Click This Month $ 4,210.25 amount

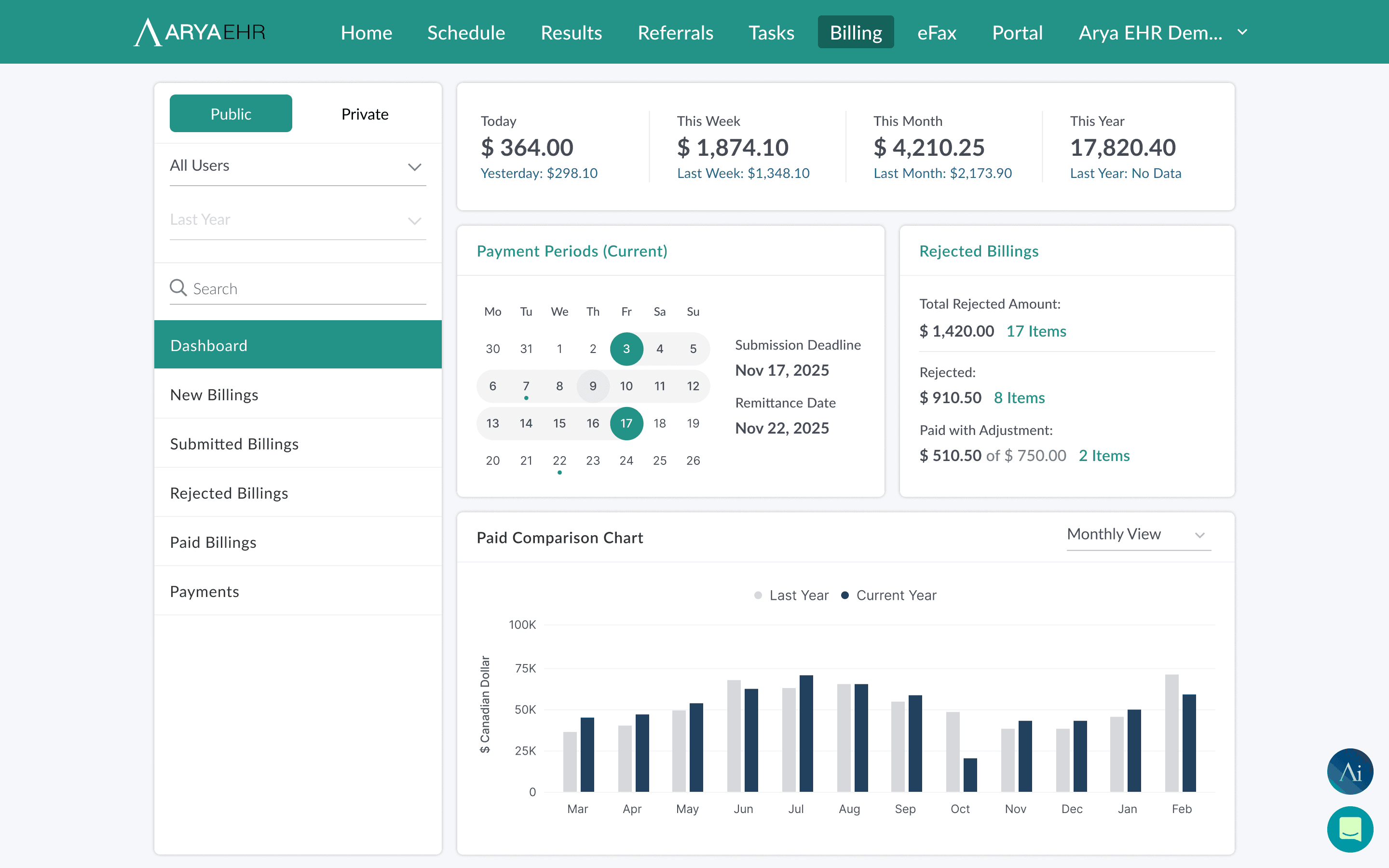[x=929, y=148]
